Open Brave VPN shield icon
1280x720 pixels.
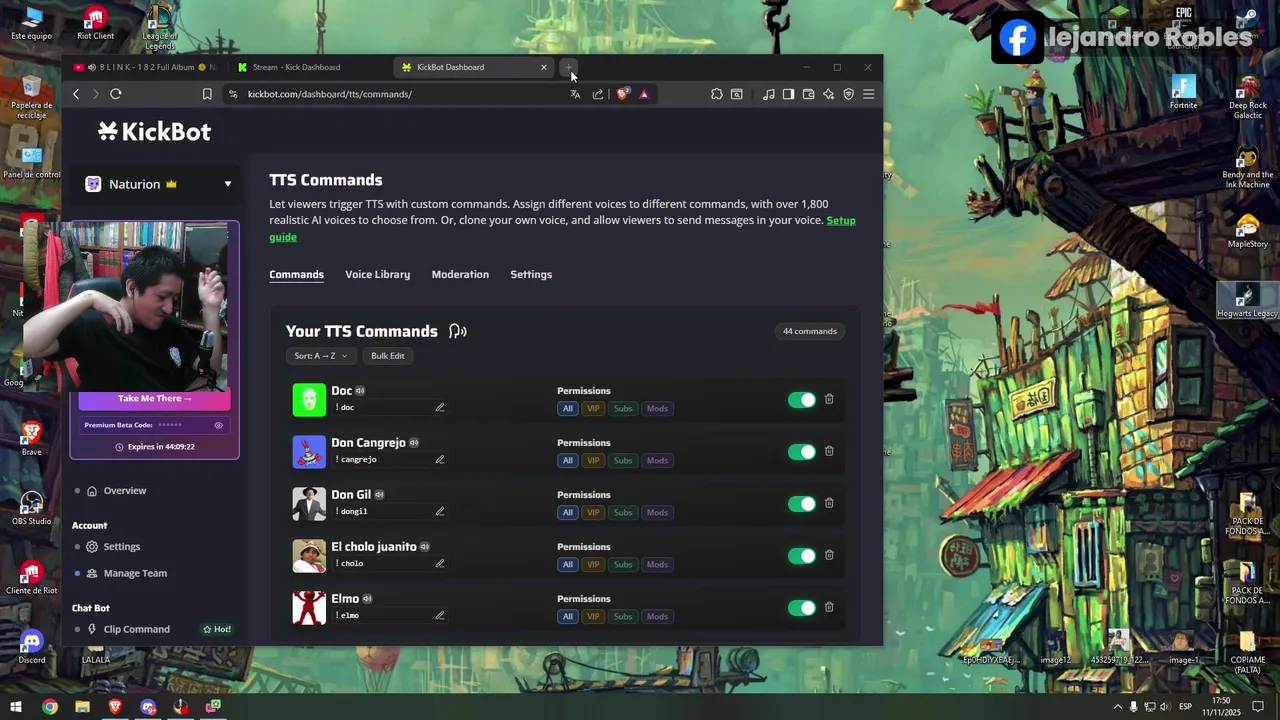point(848,94)
